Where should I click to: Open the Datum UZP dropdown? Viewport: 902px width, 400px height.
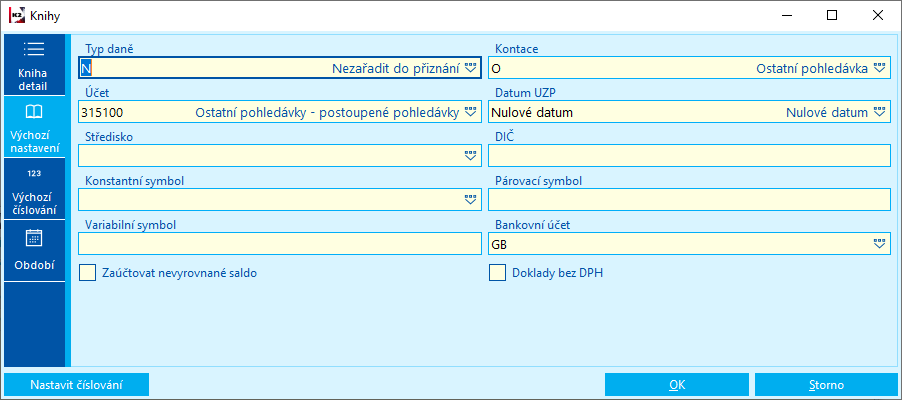coord(879,112)
